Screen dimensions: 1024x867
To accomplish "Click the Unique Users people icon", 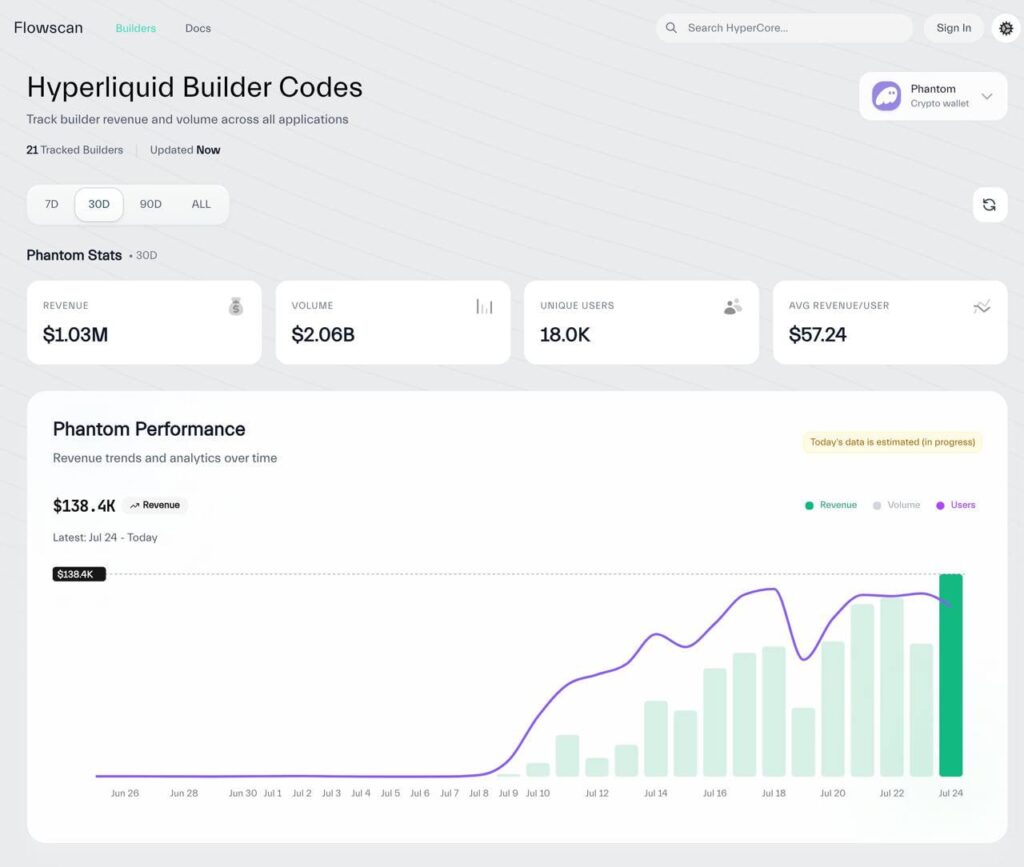I will pyautogui.click(x=733, y=307).
